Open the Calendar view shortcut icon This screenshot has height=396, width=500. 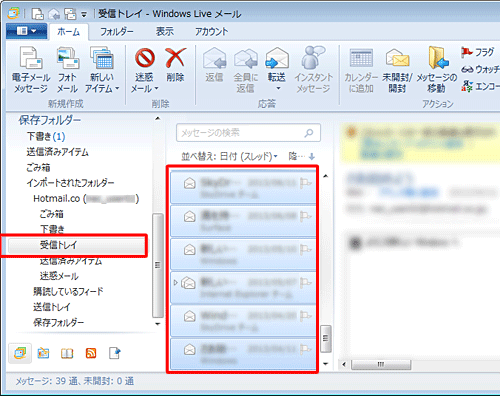(x=43, y=353)
